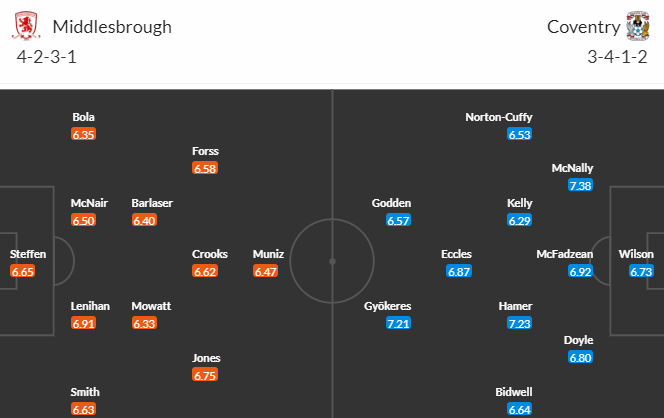
Task: Open goalkeeper Wilson's player name
Action: point(636,254)
